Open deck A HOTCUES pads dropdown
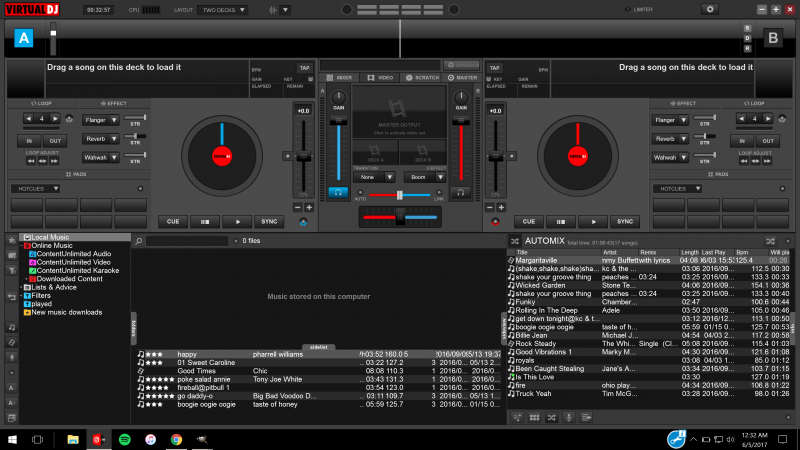800x450 pixels. 35,189
